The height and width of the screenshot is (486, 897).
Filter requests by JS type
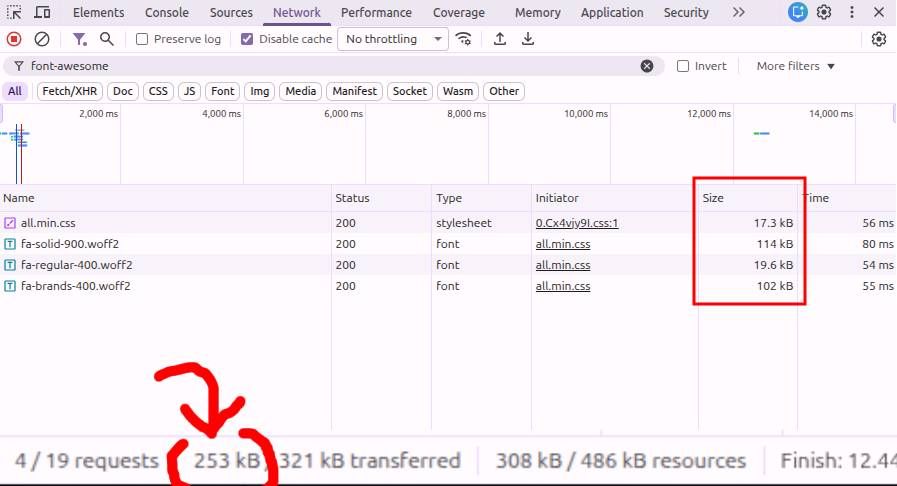pyautogui.click(x=189, y=91)
